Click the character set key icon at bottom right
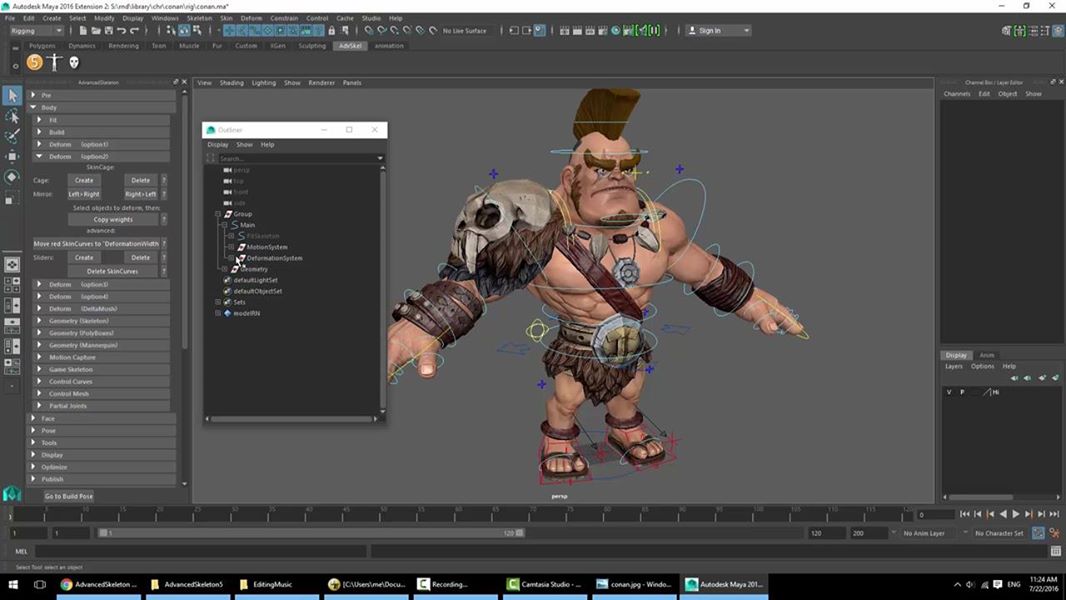Viewport: 1066px width, 600px height. tap(1054, 533)
